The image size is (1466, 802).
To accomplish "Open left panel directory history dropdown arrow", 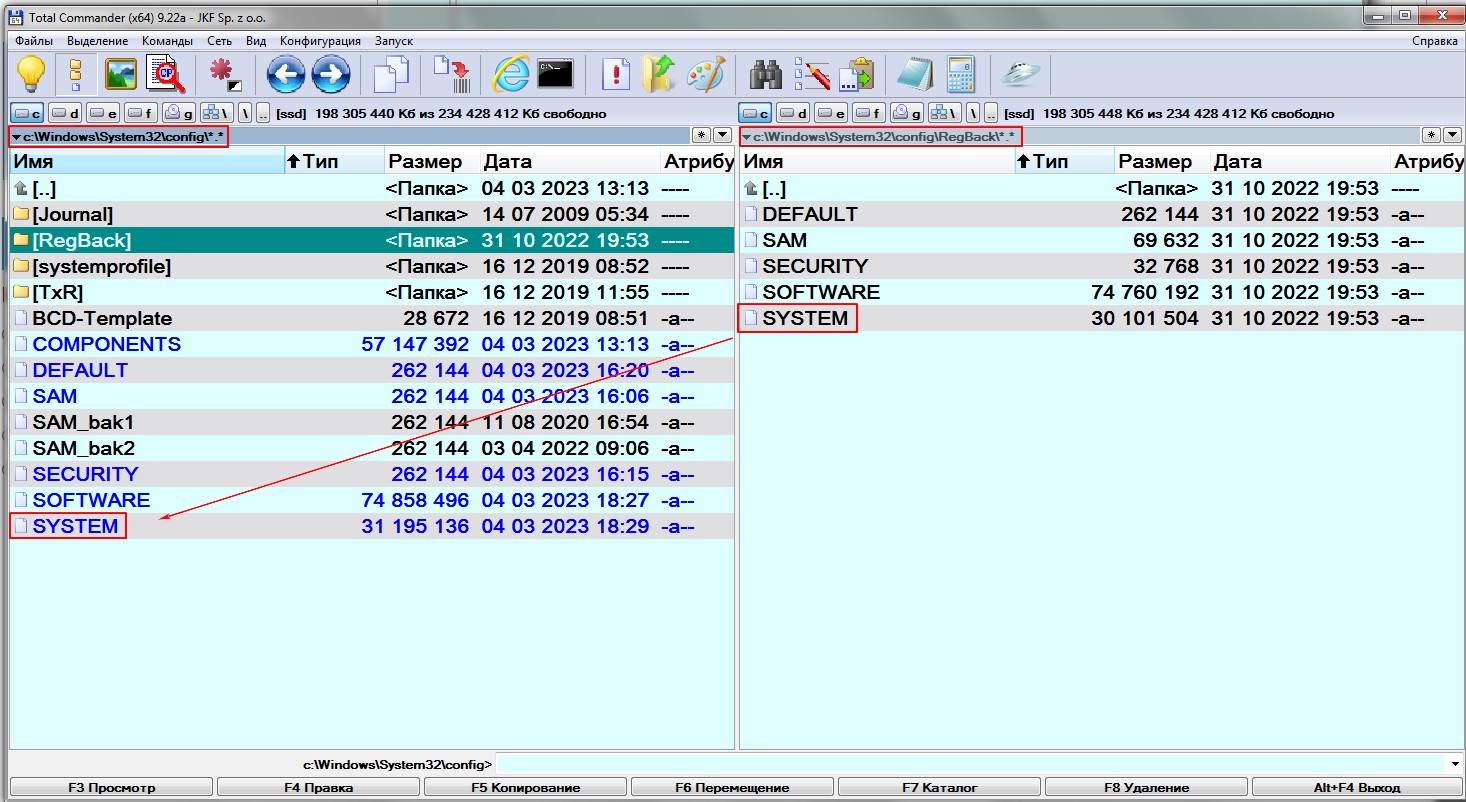I will click(x=722, y=135).
